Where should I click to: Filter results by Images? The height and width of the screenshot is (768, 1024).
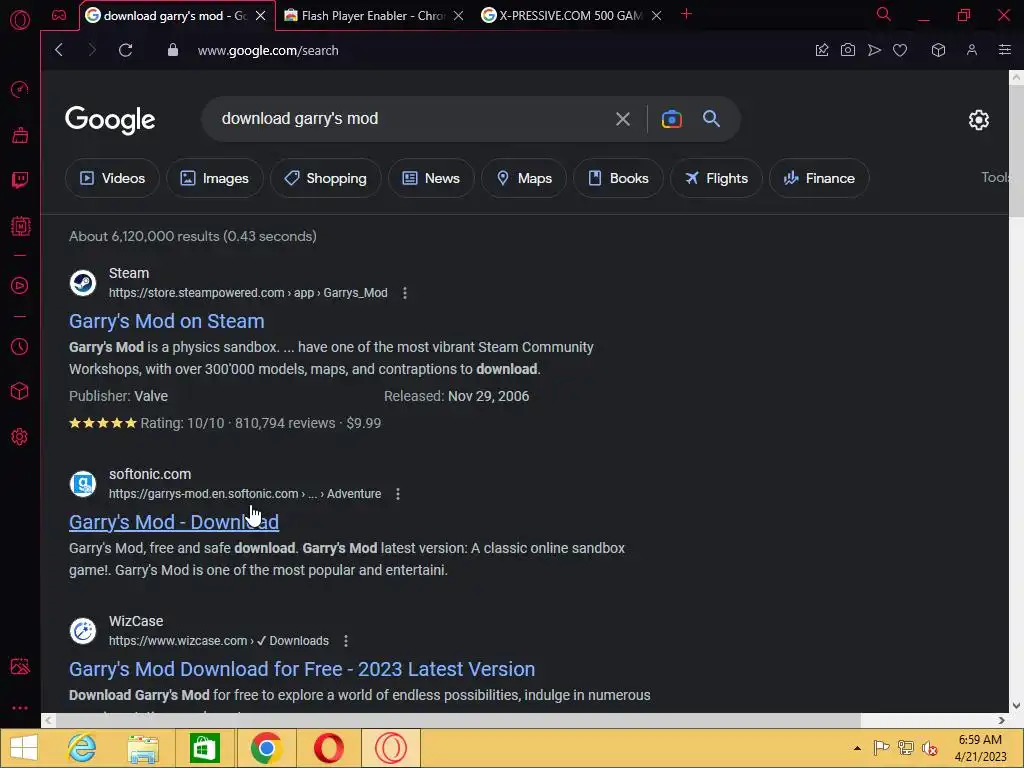tap(215, 178)
